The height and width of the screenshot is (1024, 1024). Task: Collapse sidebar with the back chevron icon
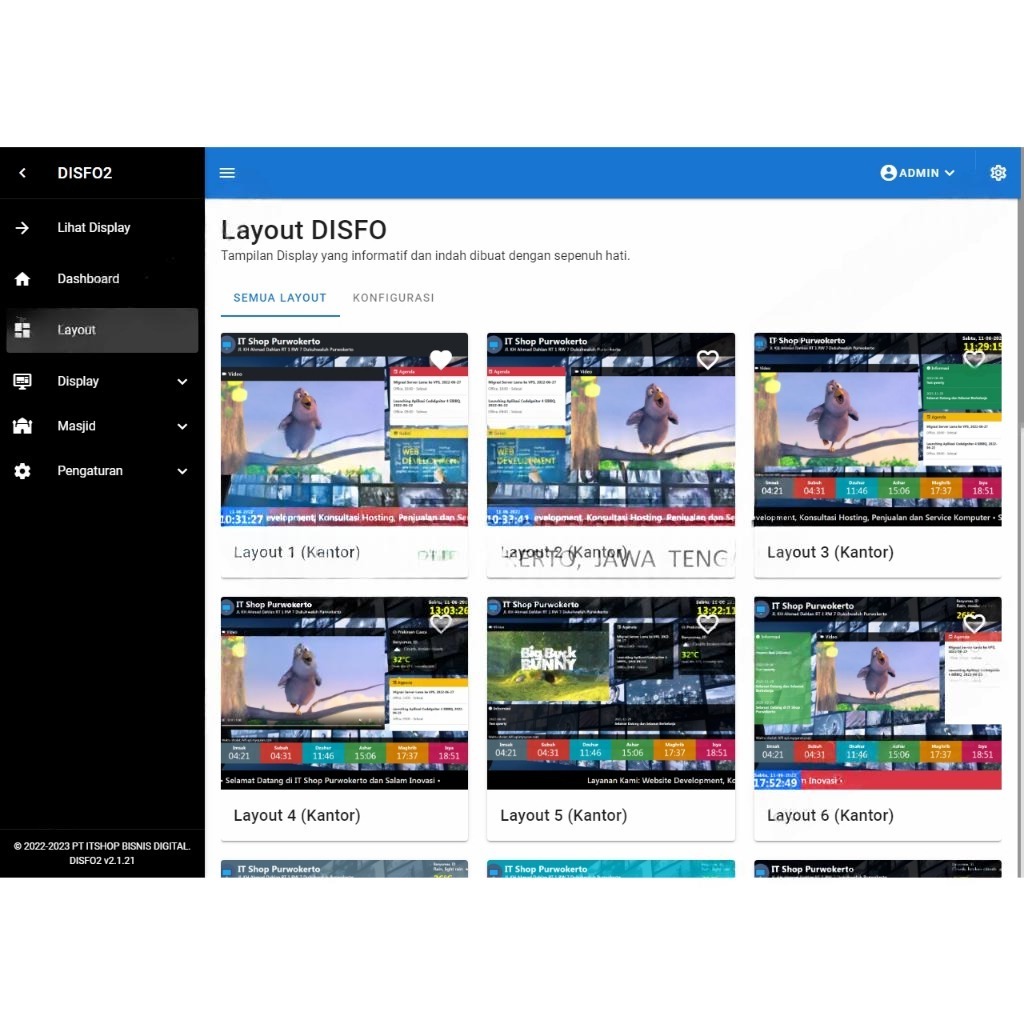coord(23,173)
